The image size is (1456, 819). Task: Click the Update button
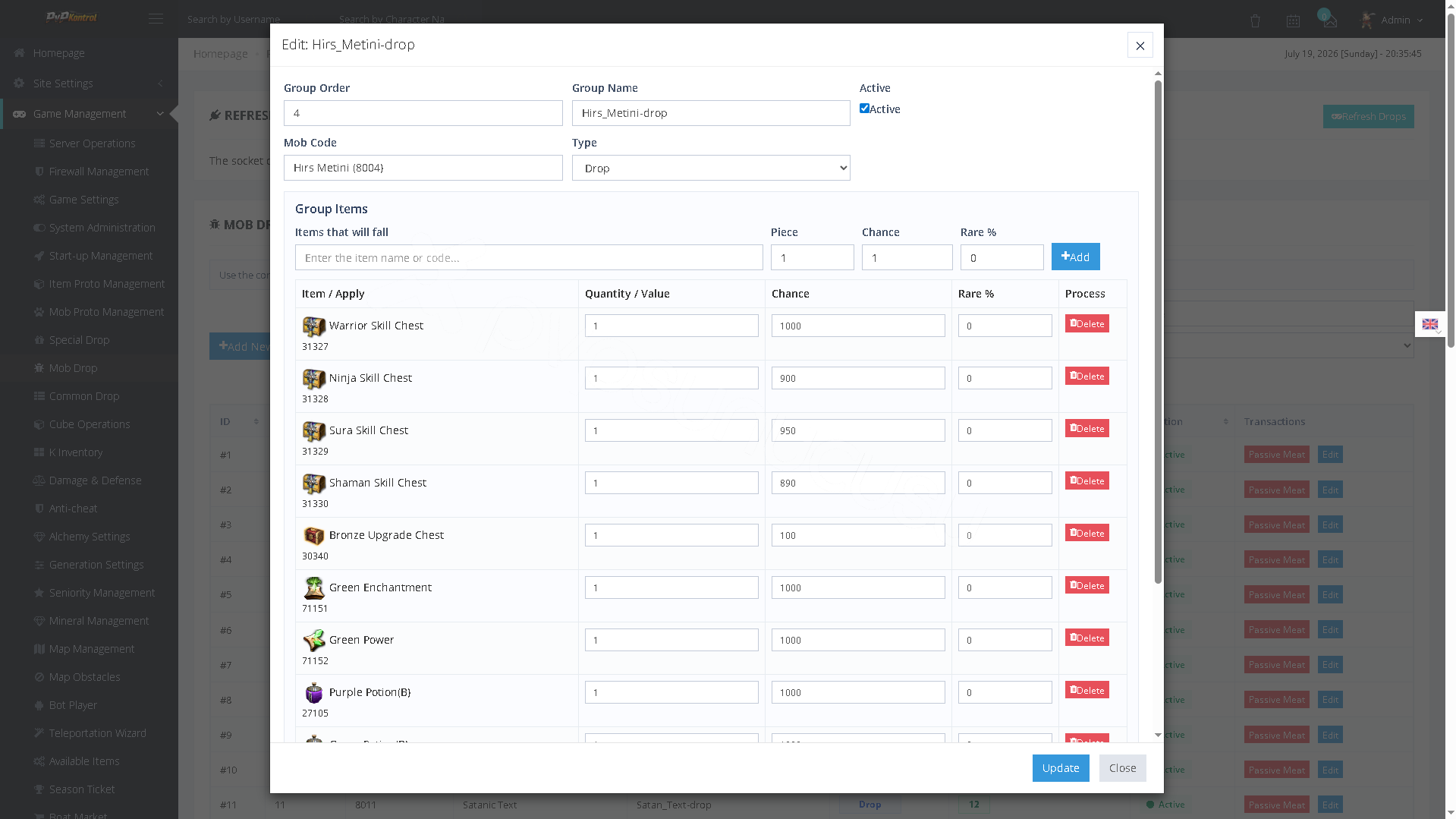point(1060,768)
